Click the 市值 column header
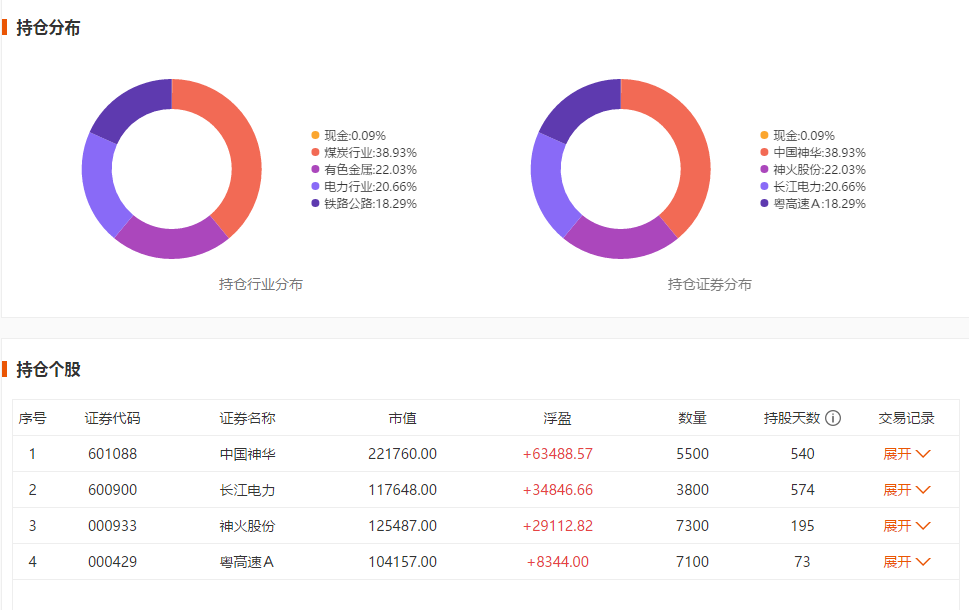 pos(402,418)
